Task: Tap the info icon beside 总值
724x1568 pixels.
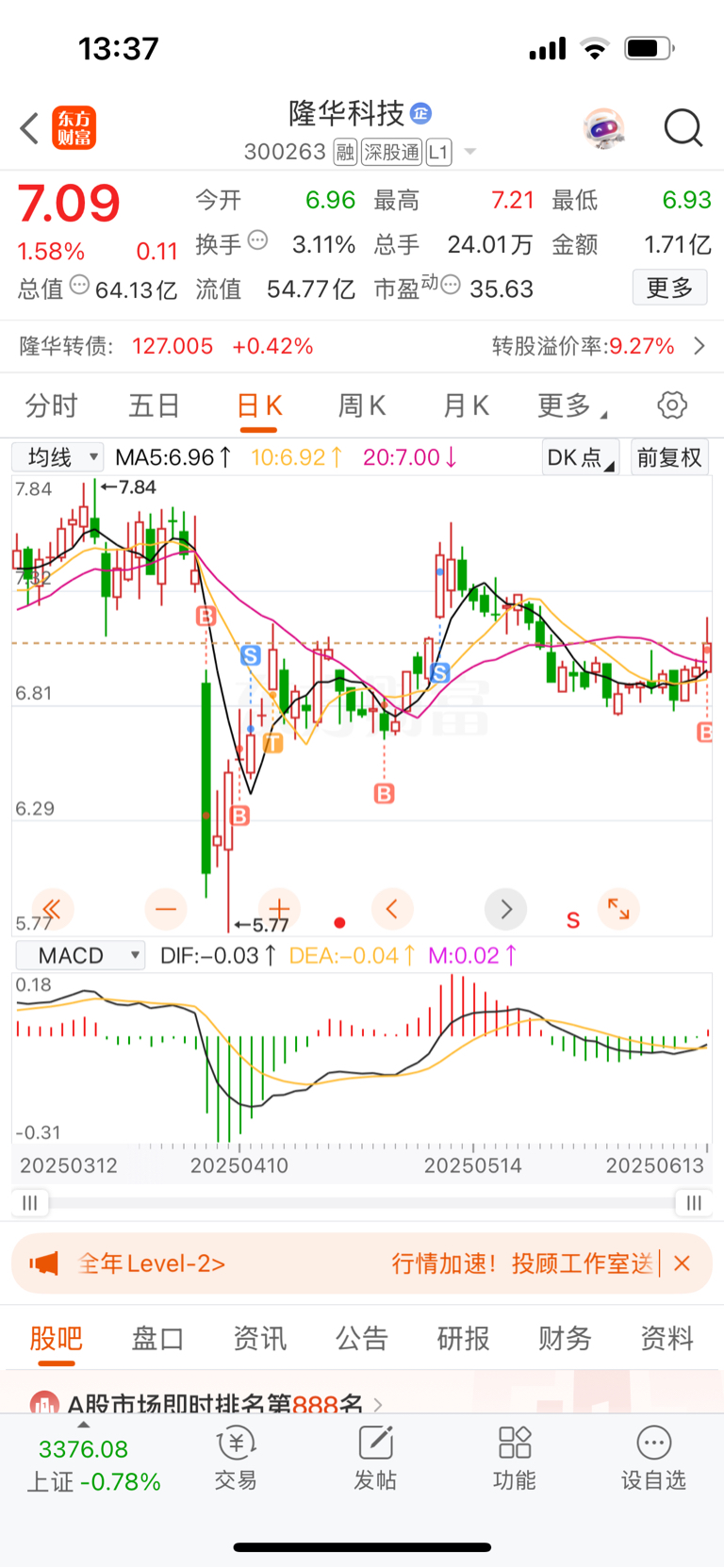Action: [x=80, y=286]
